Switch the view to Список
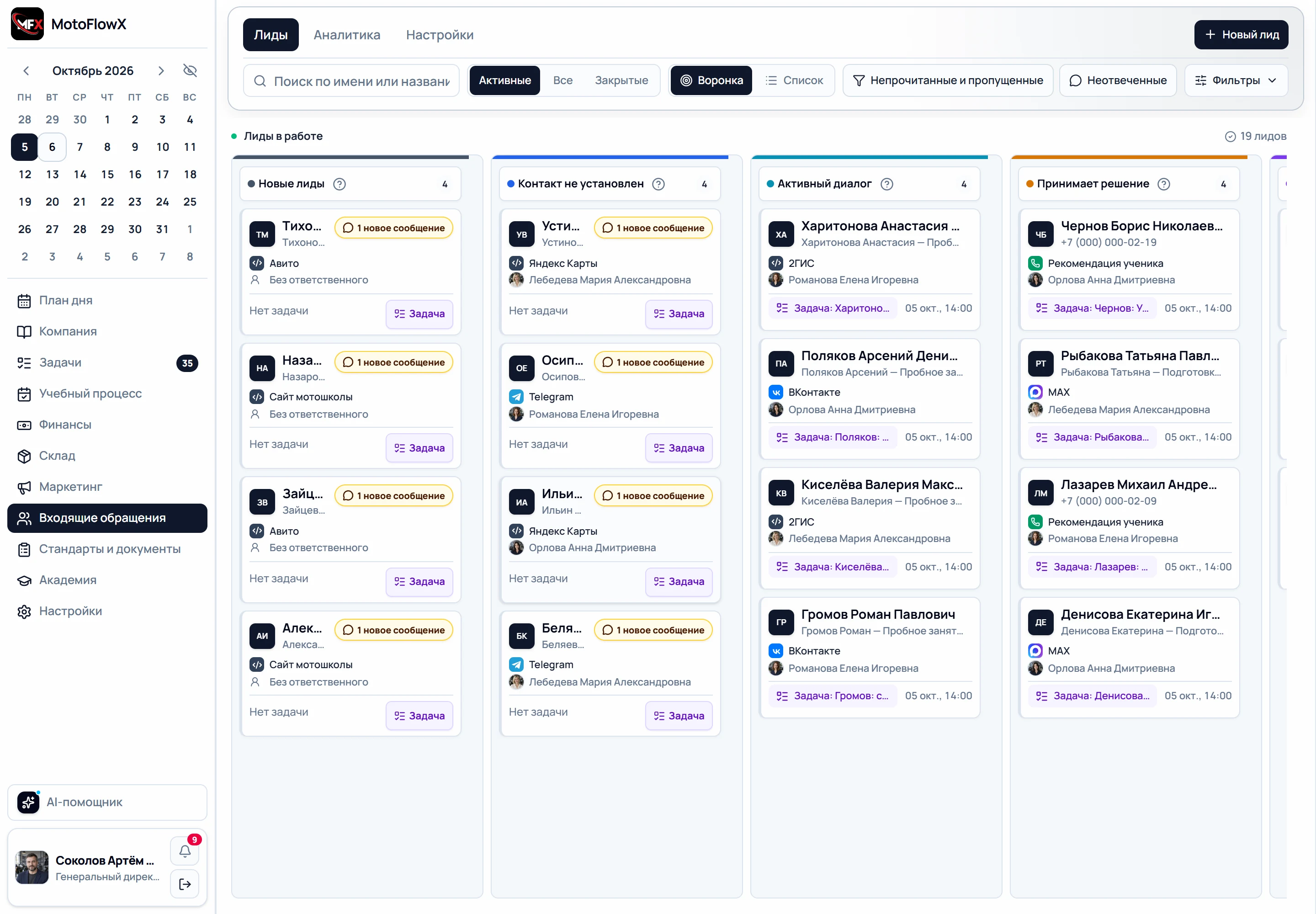The image size is (1316, 914). click(x=794, y=80)
